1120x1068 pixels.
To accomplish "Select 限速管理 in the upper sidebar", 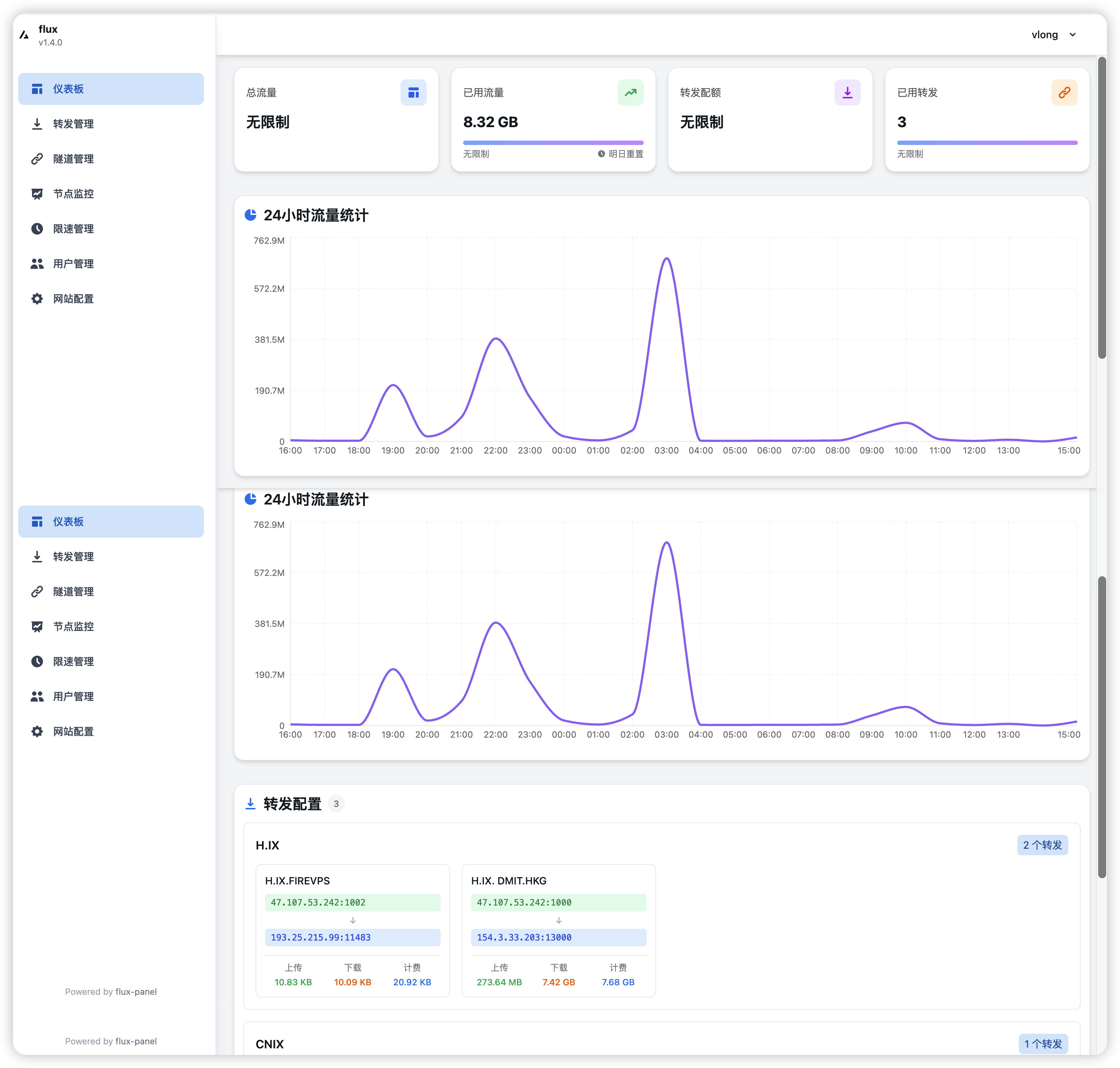I will pyautogui.click(x=74, y=229).
